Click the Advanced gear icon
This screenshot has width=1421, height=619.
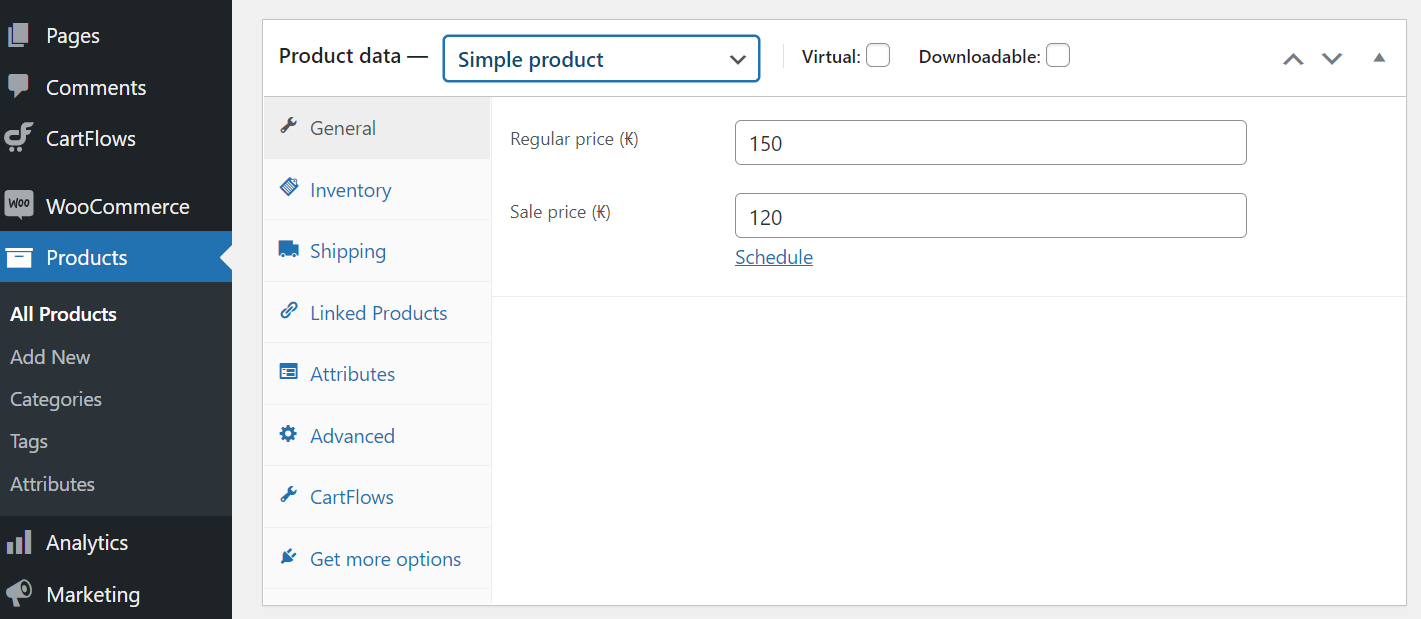(x=288, y=435)
